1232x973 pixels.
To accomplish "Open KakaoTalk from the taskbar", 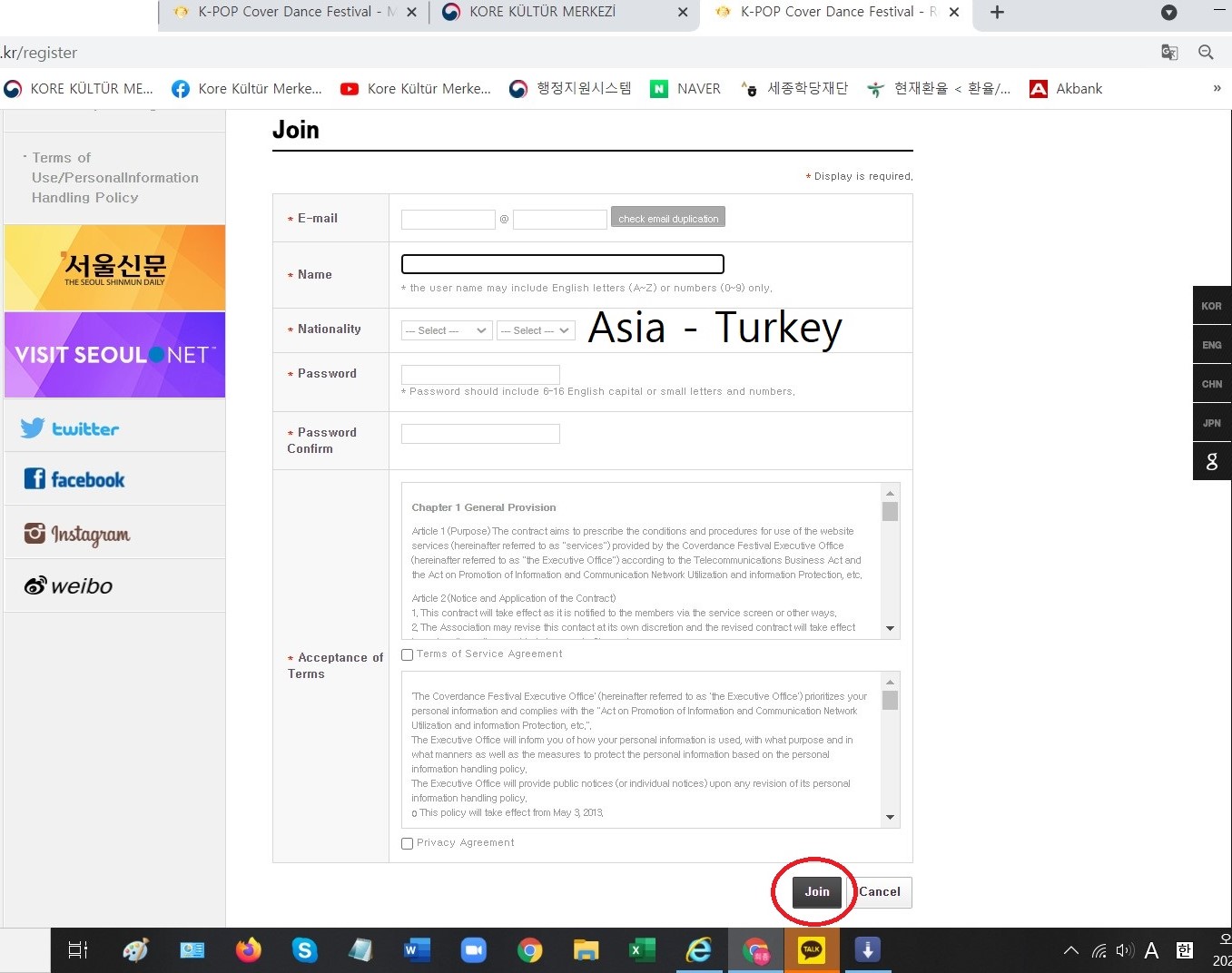I will click(x=811, y=950).
